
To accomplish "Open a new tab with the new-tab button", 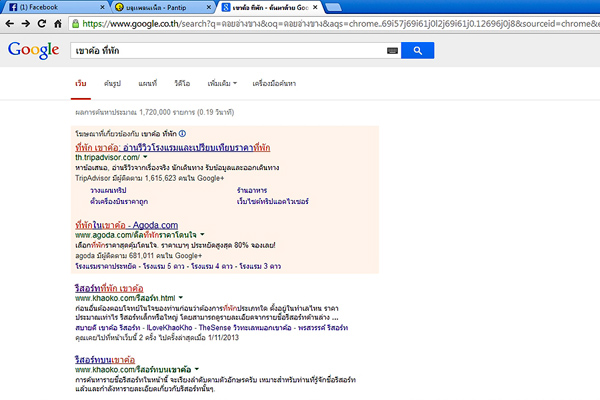I will point(333,7).
